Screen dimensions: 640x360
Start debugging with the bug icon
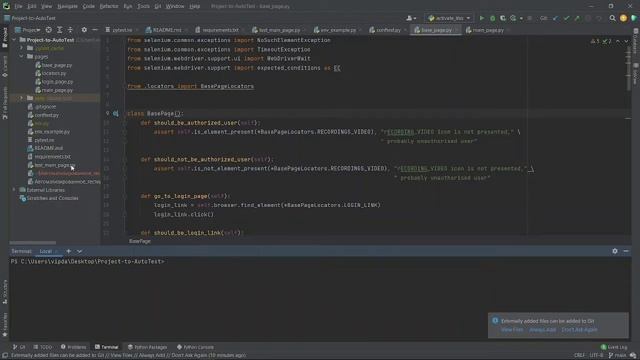point(492,18)
